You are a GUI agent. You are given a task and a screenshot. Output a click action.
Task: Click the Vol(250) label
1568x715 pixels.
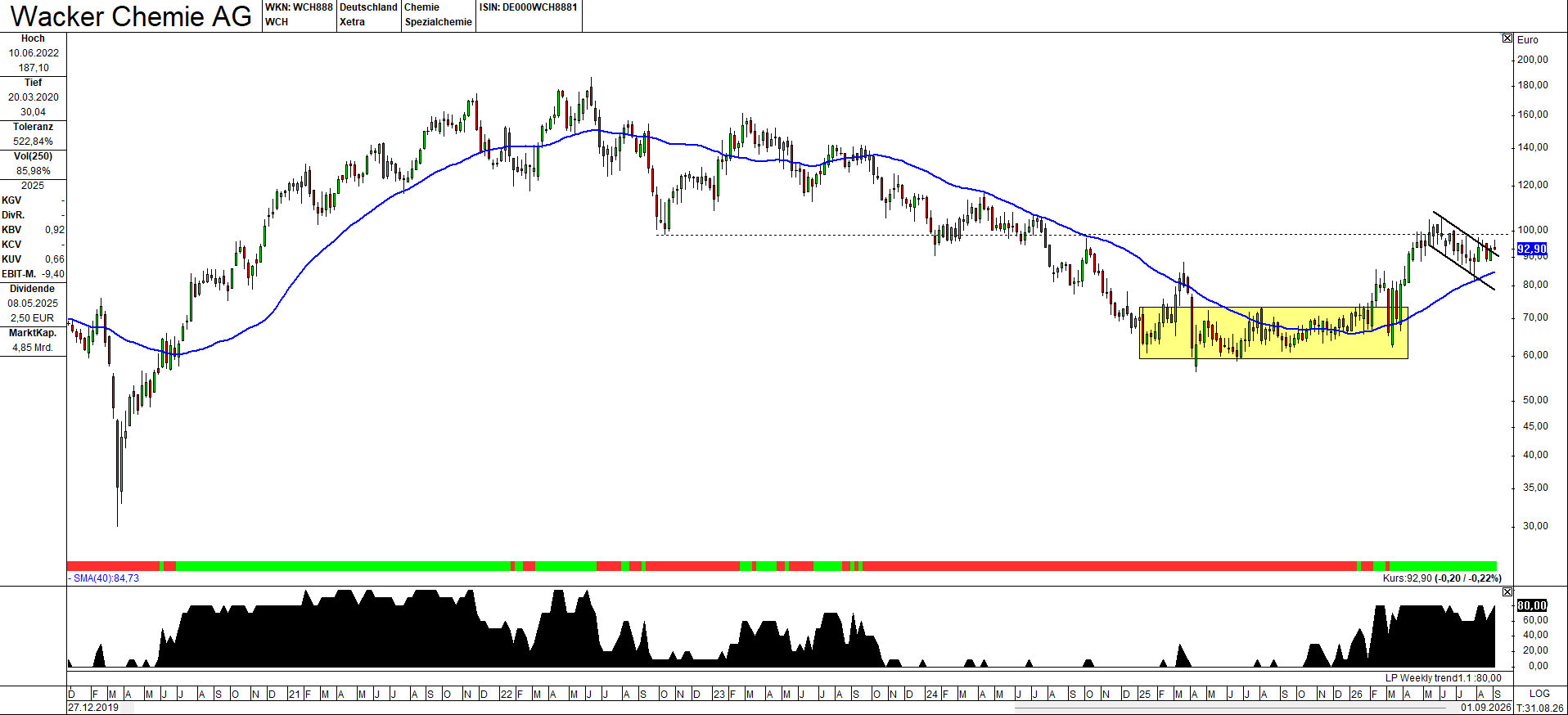coord(33,156)
